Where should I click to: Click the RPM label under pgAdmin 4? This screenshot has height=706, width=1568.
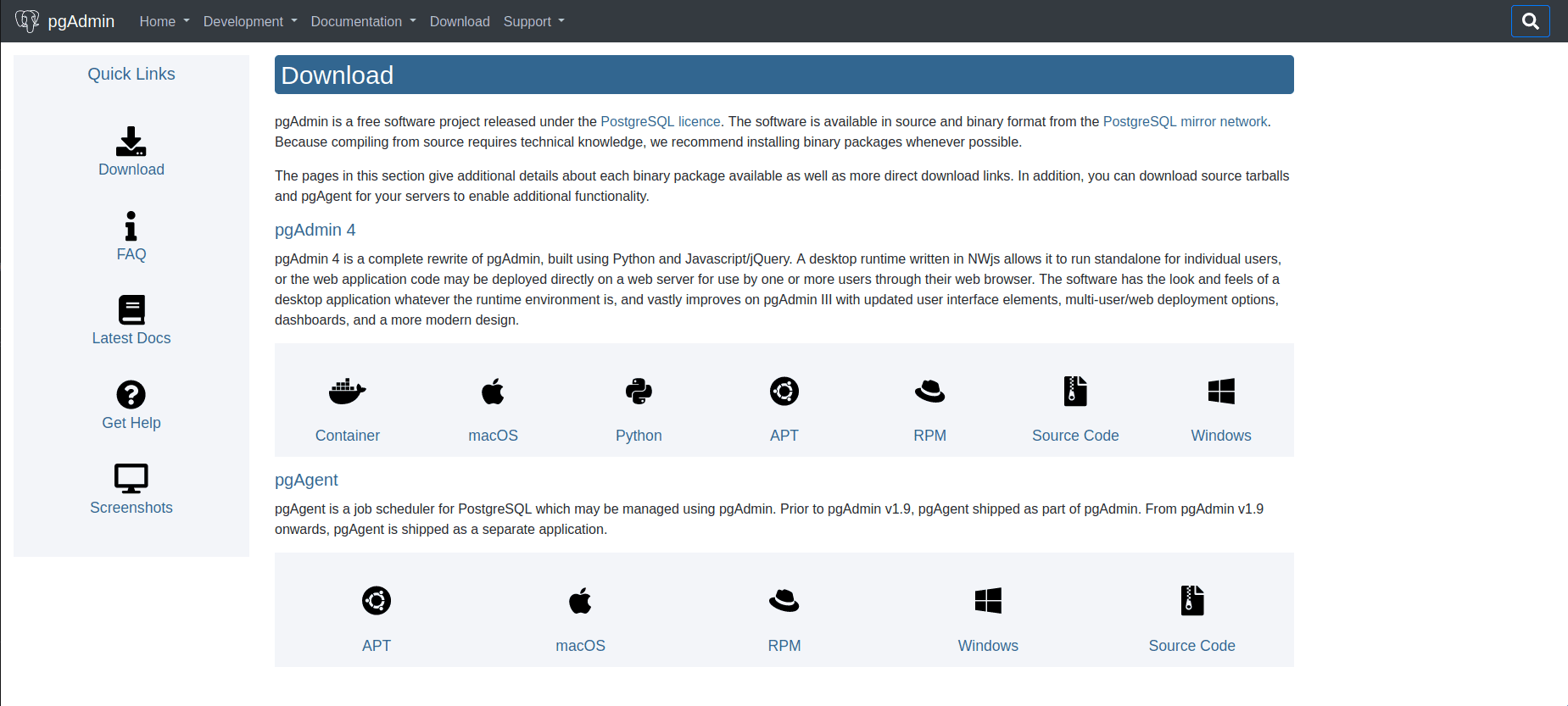point(930,436)
